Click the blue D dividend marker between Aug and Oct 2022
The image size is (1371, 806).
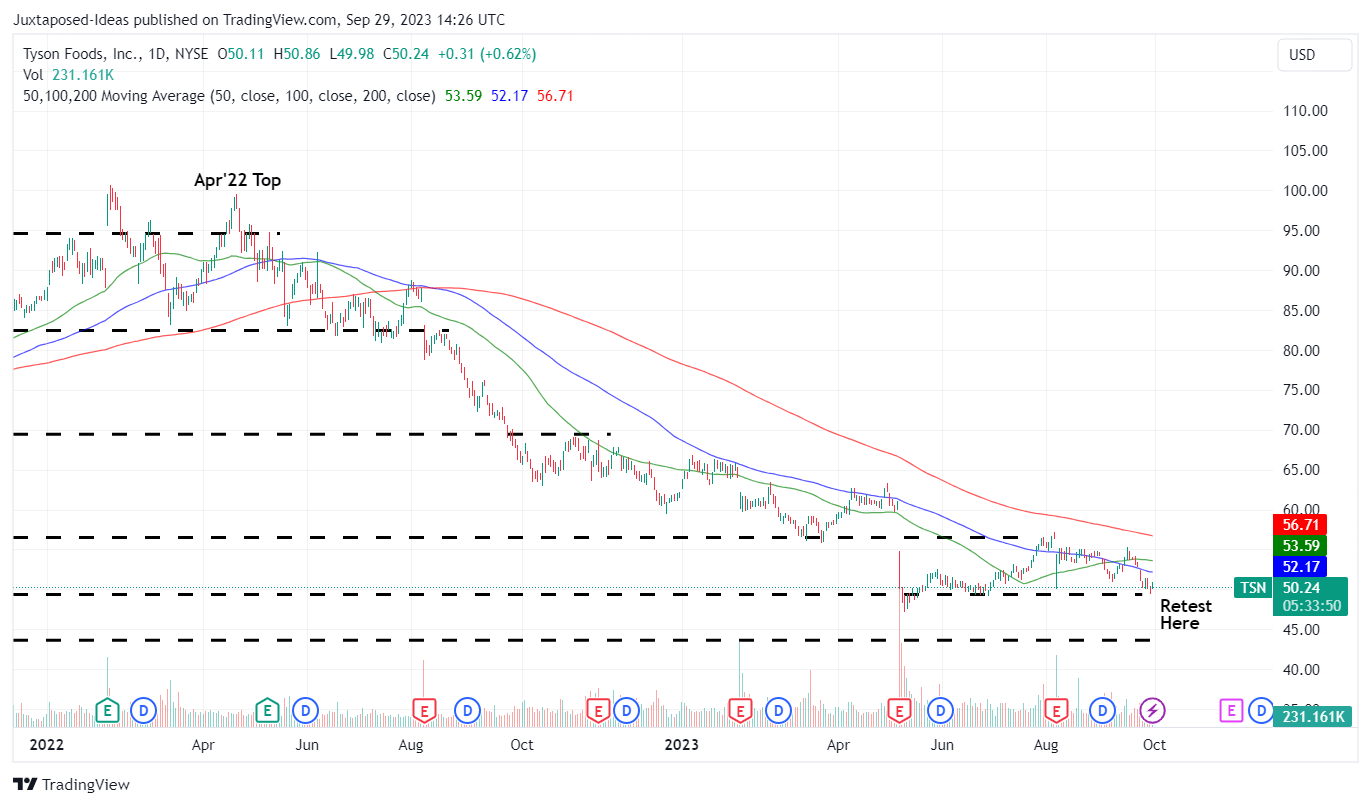(x=466, y=710)
